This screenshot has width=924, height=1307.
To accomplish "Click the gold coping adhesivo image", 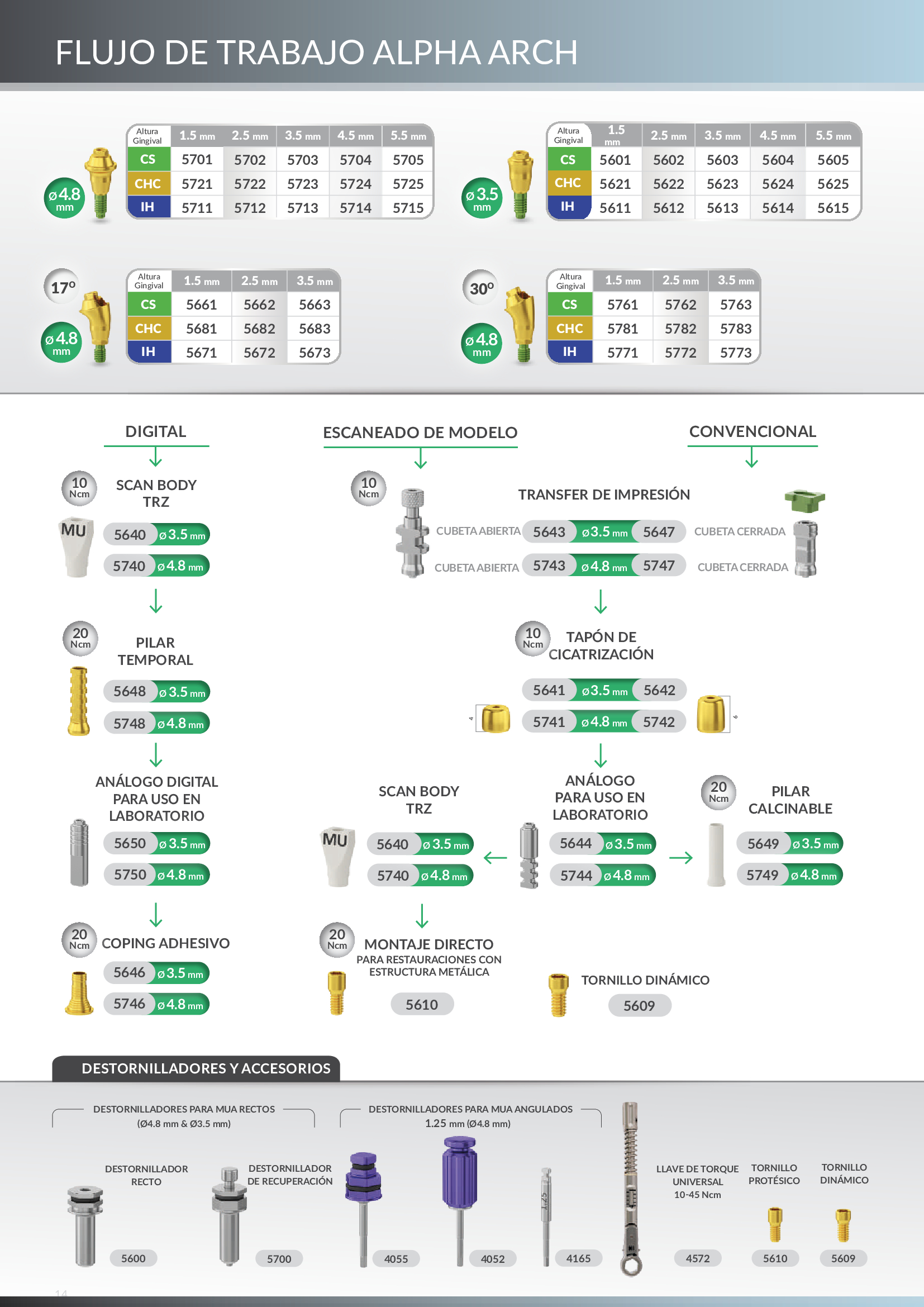I will pos(79,994).
